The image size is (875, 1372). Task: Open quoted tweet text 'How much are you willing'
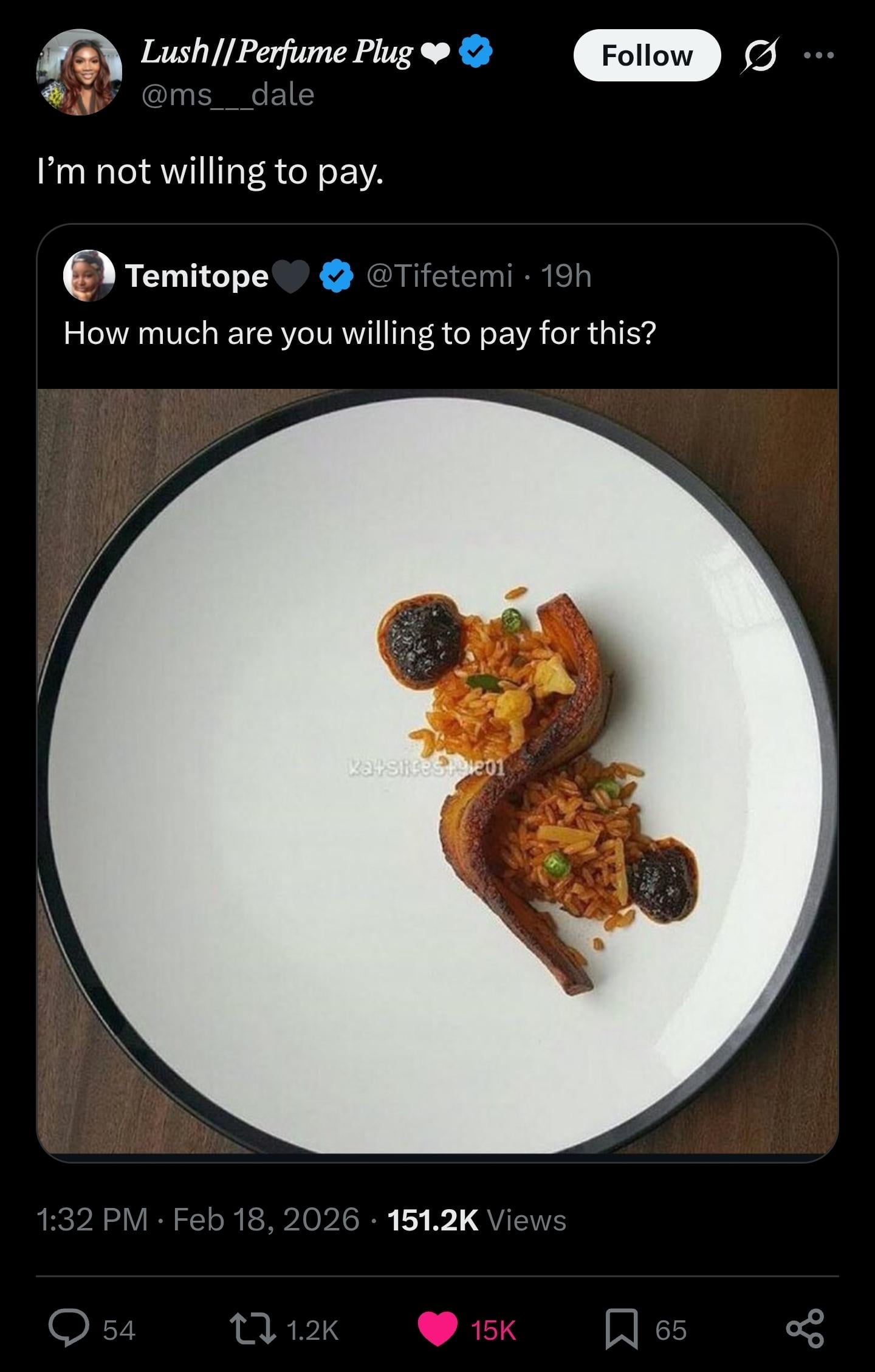click(360, 333)
